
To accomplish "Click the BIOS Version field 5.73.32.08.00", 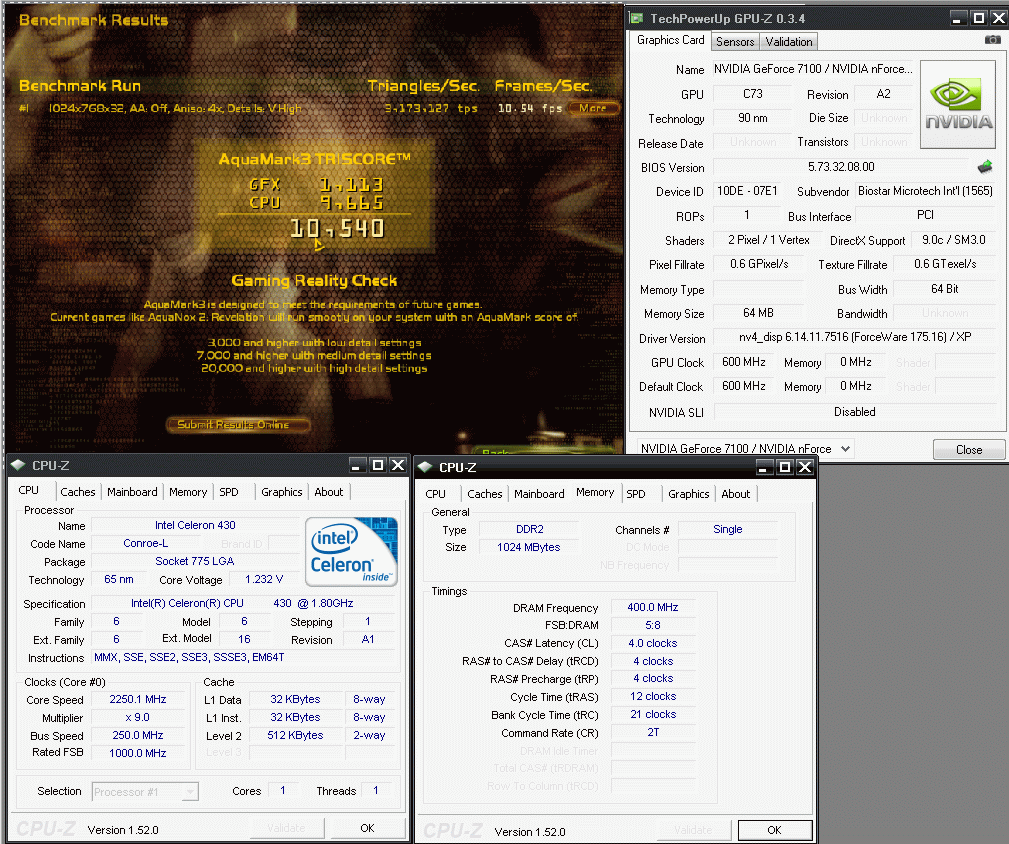I will coord(842,167).
